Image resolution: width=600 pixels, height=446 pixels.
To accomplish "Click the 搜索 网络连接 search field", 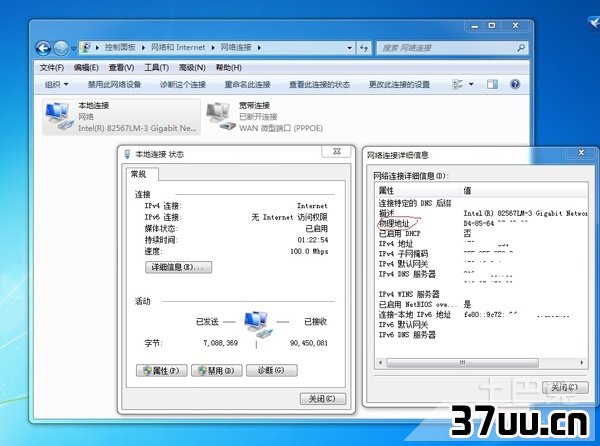I will 447,48.
